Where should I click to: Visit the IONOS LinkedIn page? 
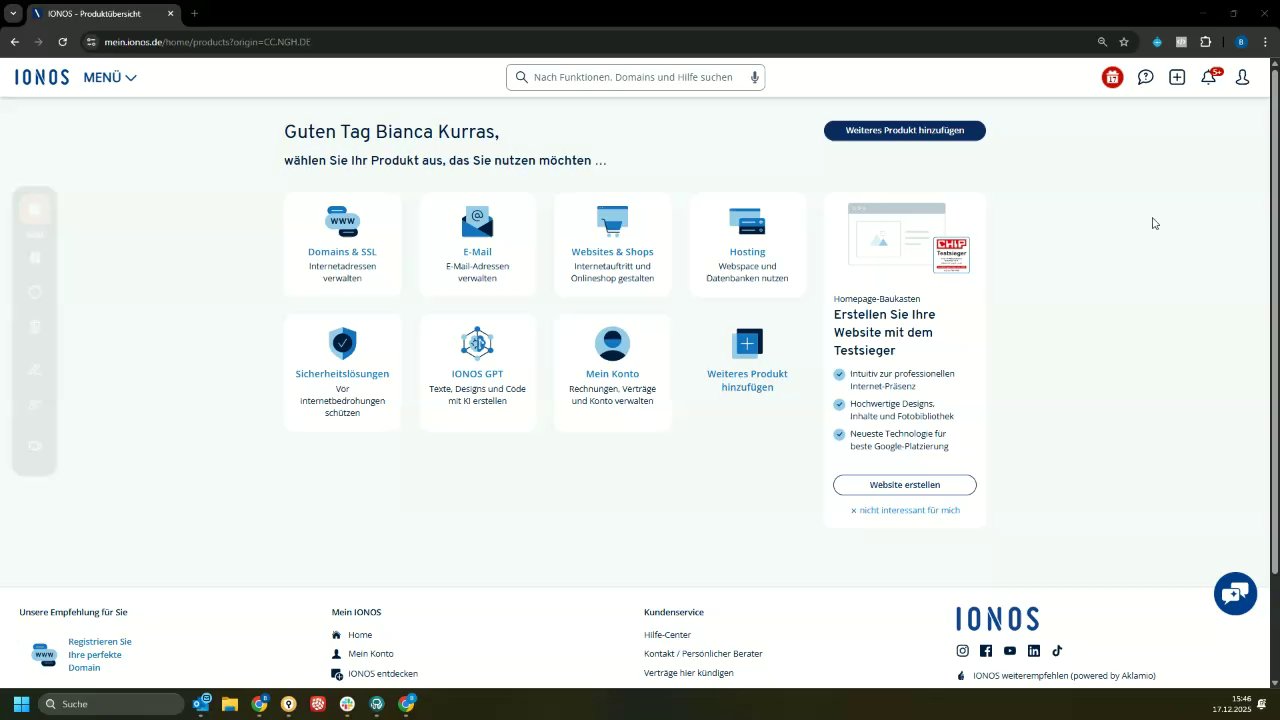pos(1034,651)
